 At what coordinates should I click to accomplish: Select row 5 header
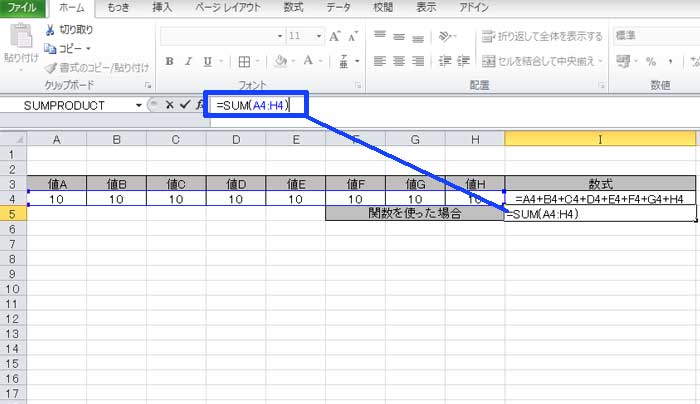click(x=13, y=214)
